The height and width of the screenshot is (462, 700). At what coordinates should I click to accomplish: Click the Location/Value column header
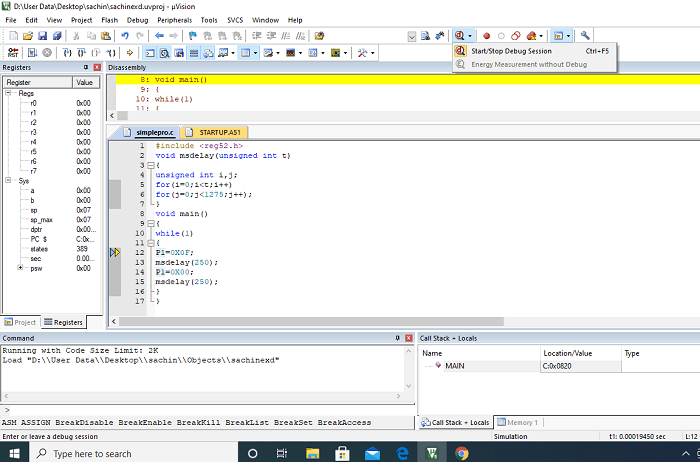point(580,353)
